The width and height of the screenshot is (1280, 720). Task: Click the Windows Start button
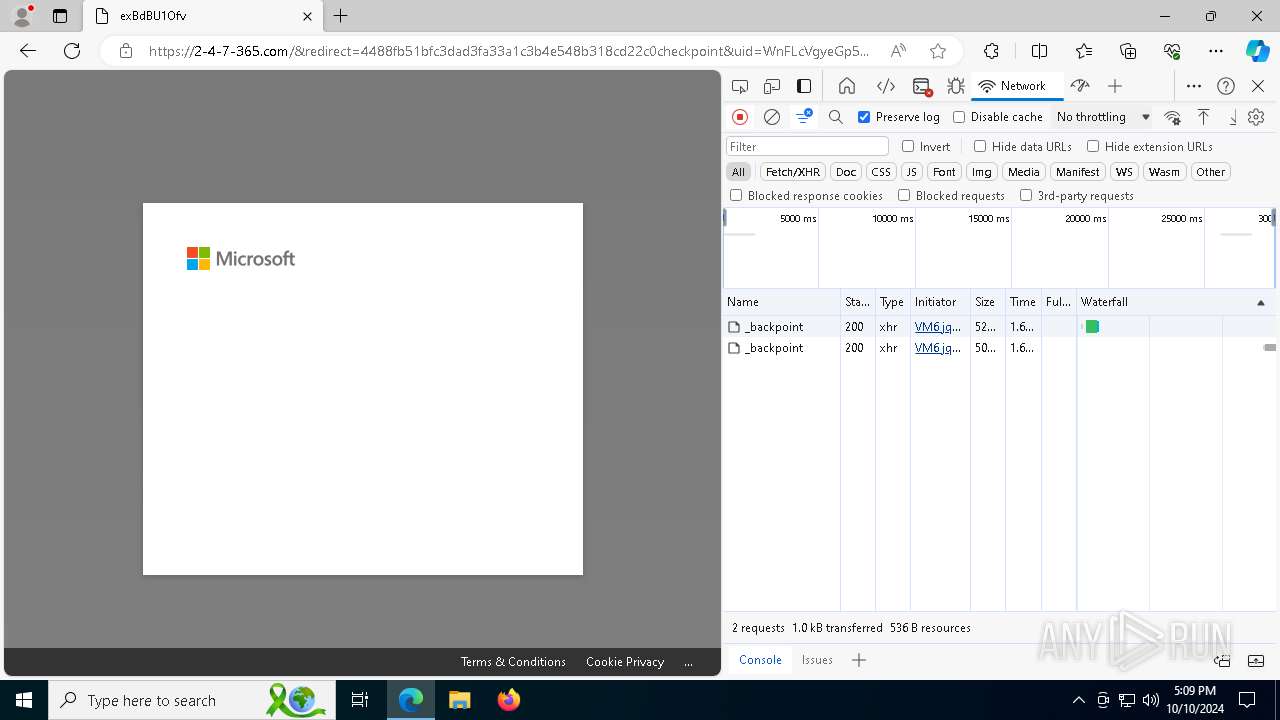click(24, 700)
